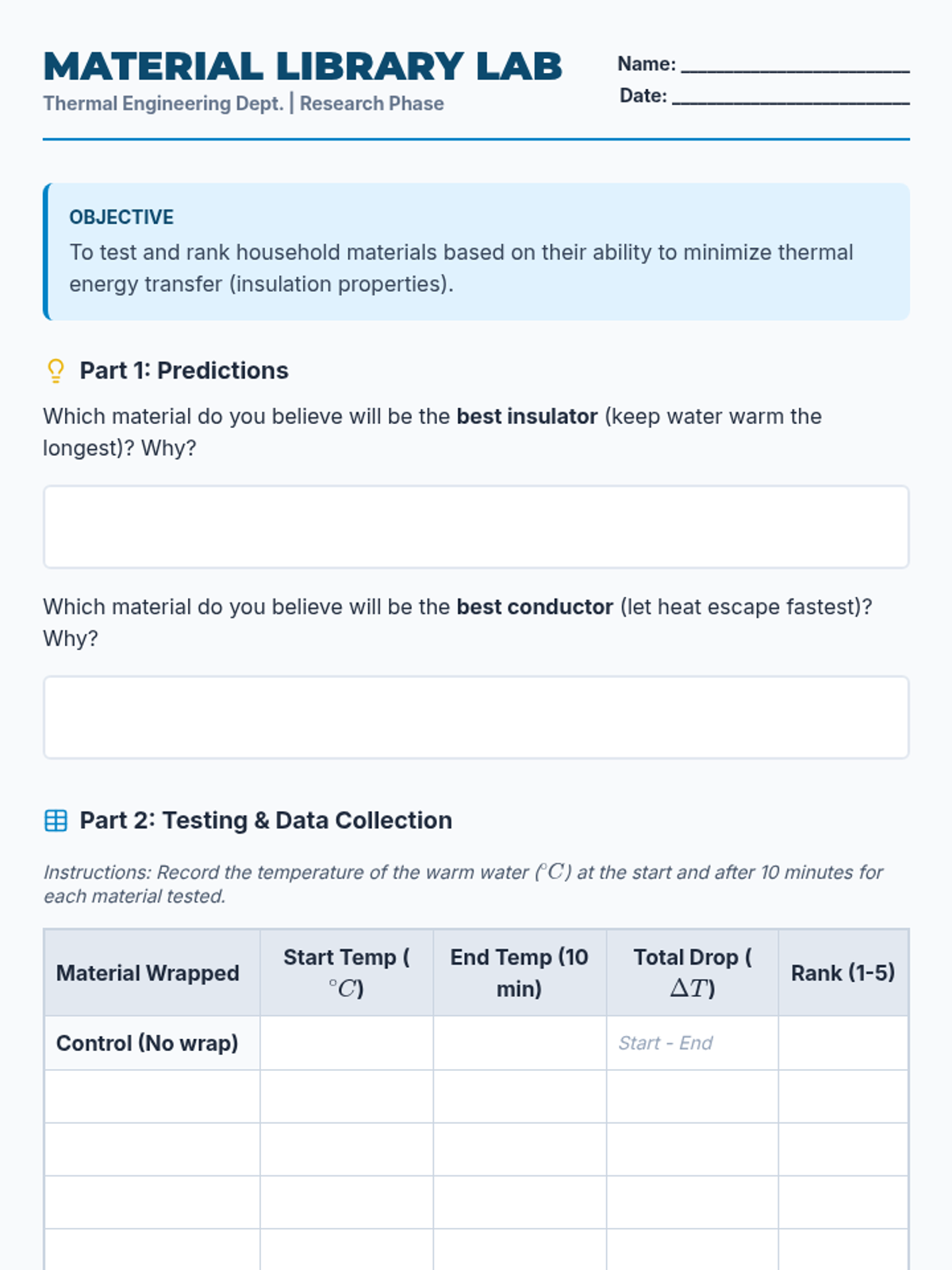Click the Start Temp column header

pos(347,973)
